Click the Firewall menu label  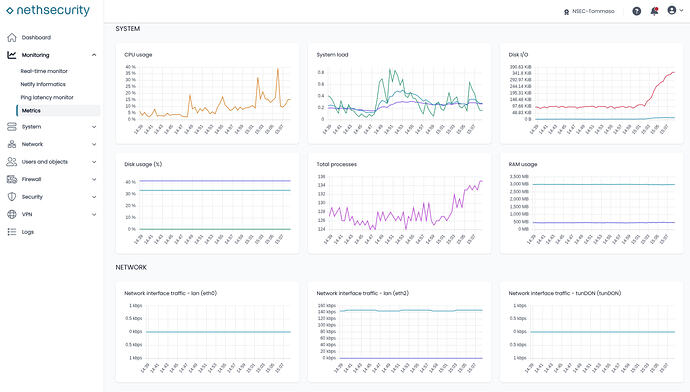coord(31,180)
